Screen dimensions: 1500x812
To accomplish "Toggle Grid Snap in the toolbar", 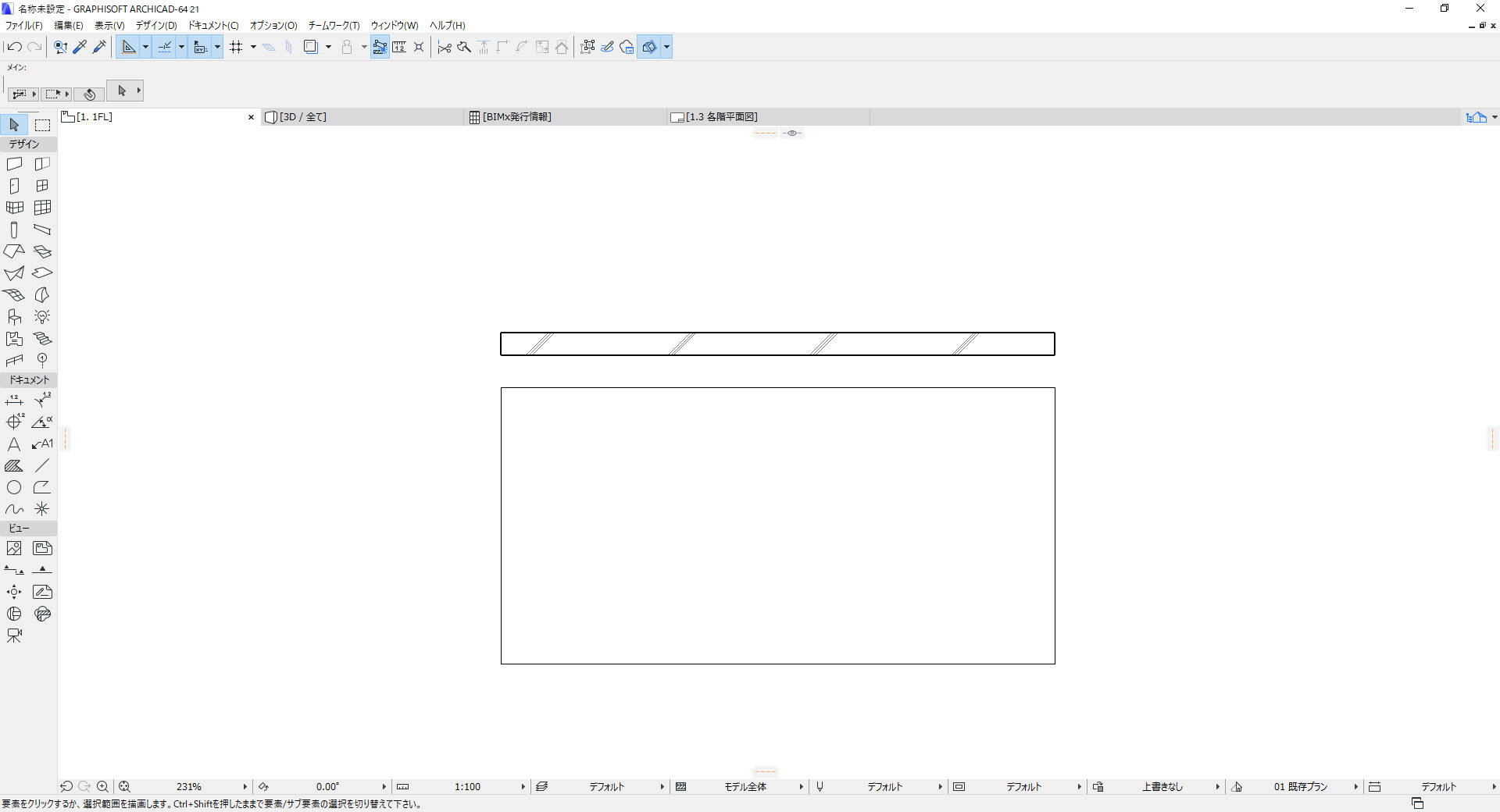I will pos(236,47).
